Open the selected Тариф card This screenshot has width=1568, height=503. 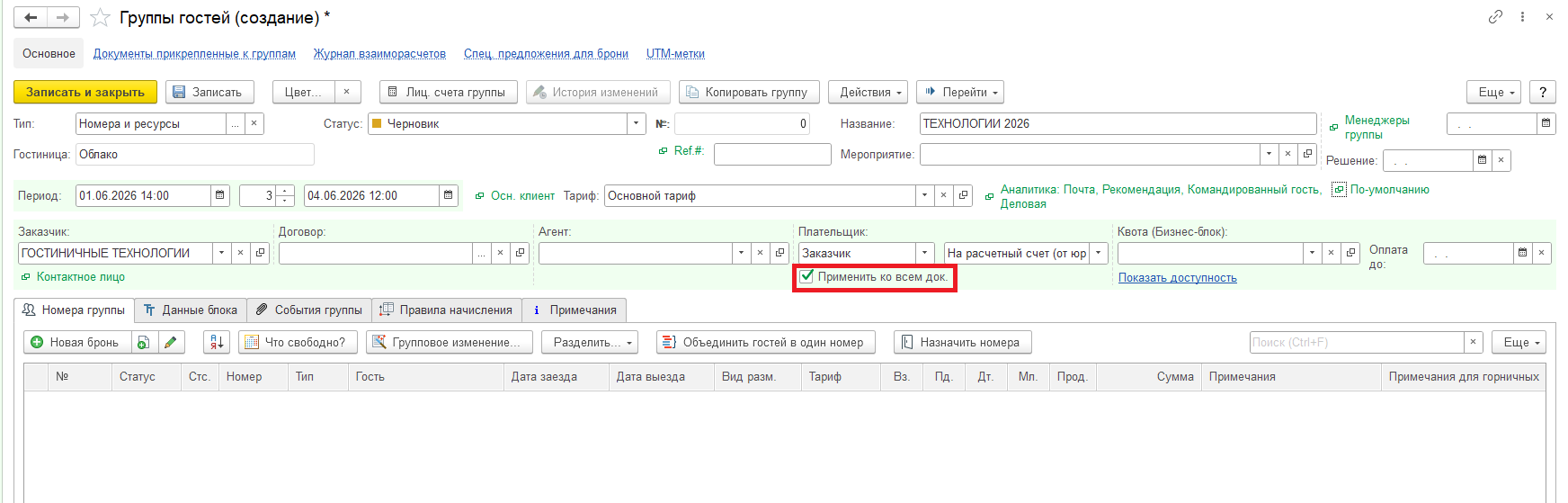click(x=963, y=195)
